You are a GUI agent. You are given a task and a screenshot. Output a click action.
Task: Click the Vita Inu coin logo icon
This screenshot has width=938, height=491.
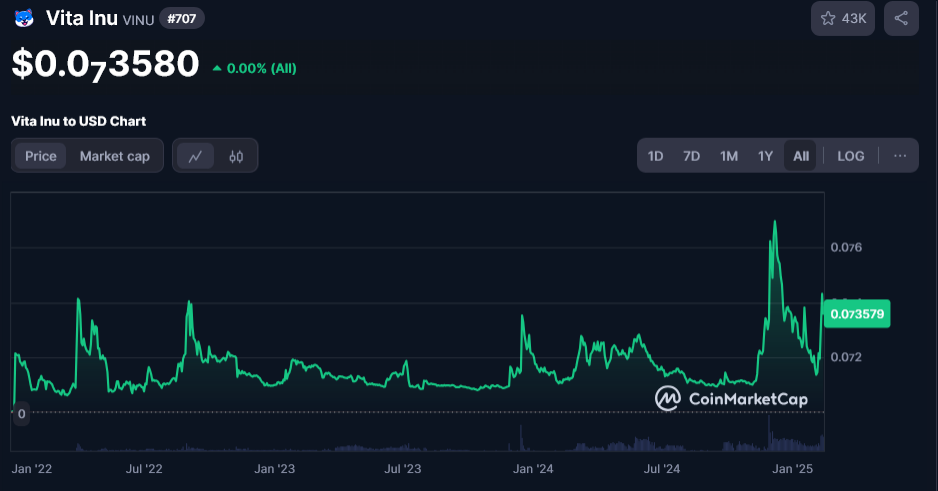(x=24, y=19)
